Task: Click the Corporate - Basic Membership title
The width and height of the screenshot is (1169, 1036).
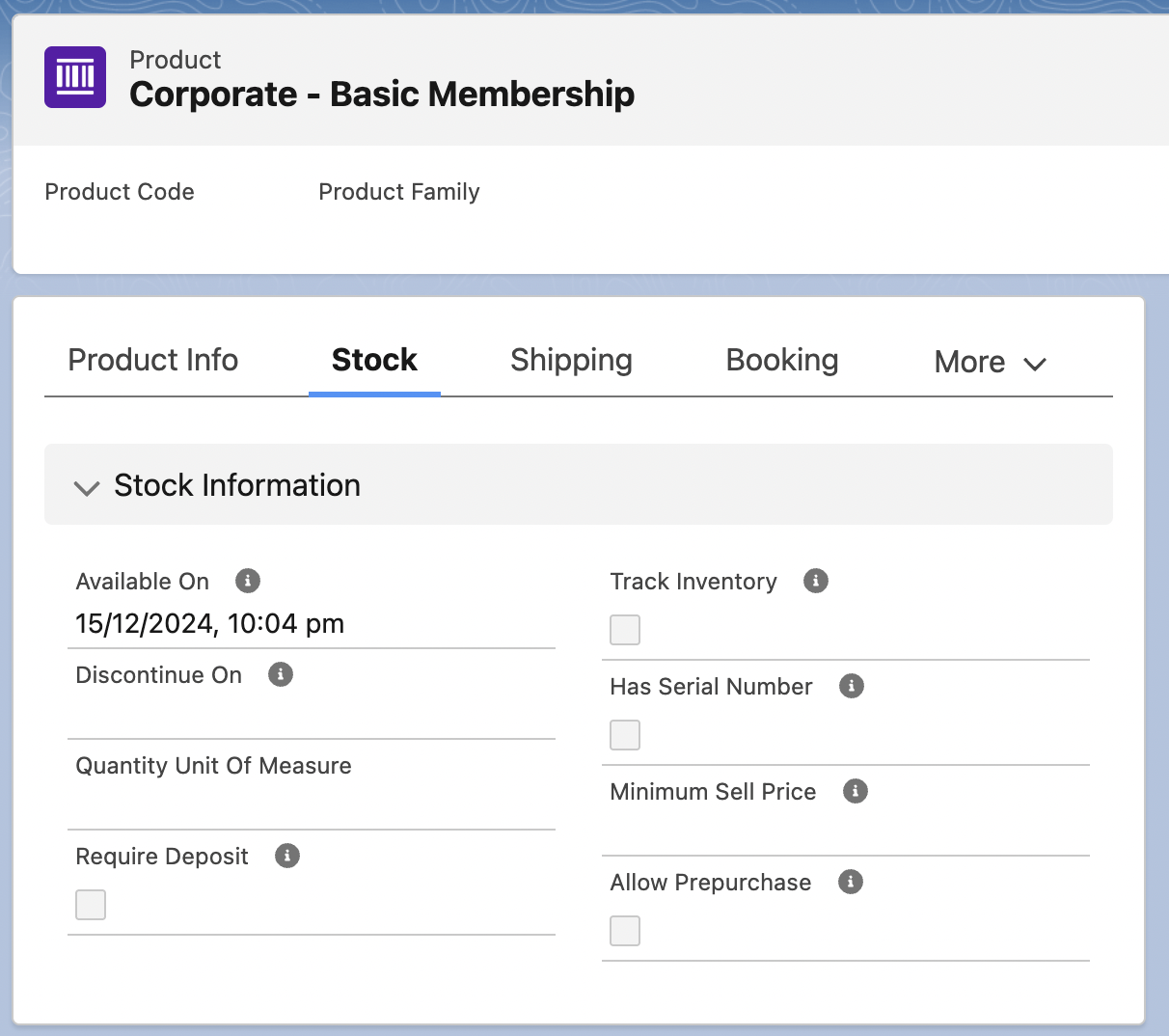Action: tap(382, 95)
